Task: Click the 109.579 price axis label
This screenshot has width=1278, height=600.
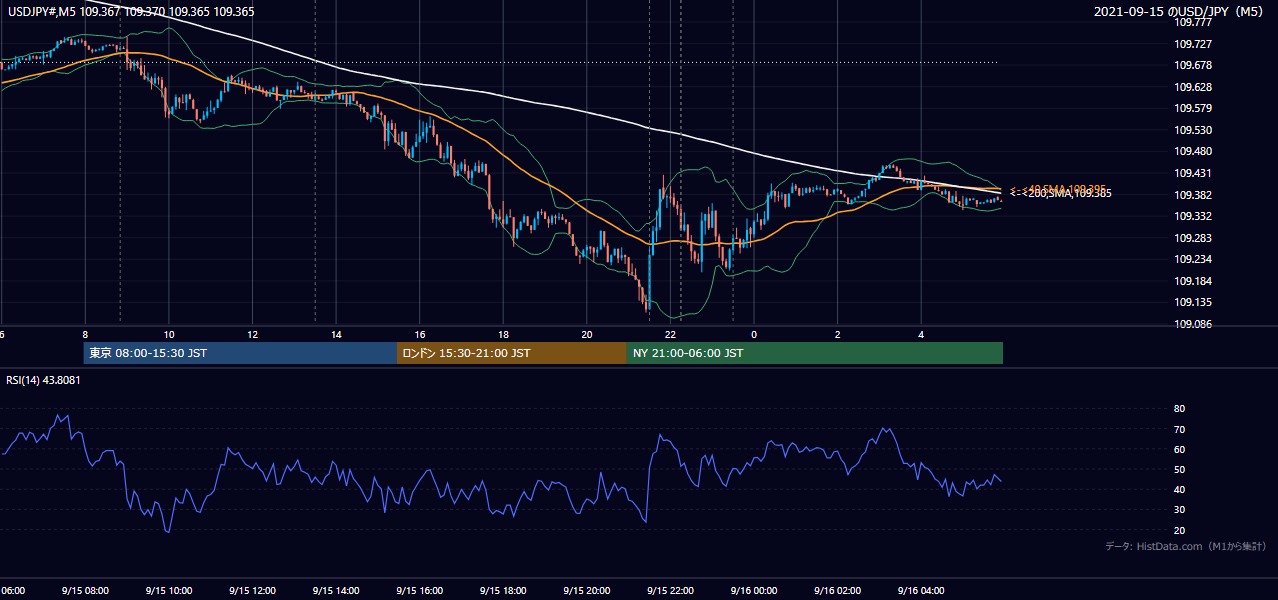Action: pyautogui.click(x=1193, y=108)
